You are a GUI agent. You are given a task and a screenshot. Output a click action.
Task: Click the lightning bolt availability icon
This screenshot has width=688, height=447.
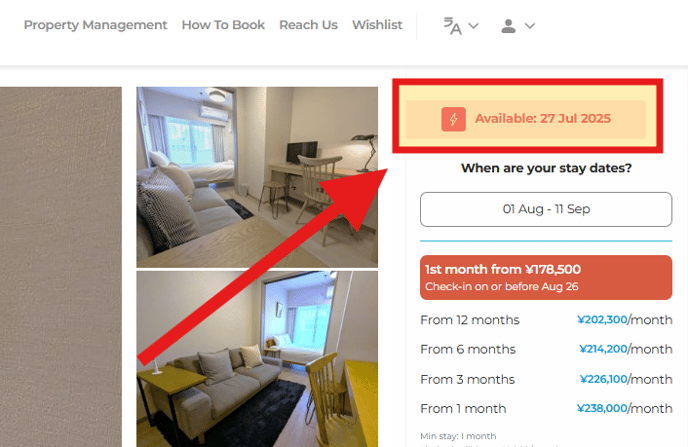[453, 119]
